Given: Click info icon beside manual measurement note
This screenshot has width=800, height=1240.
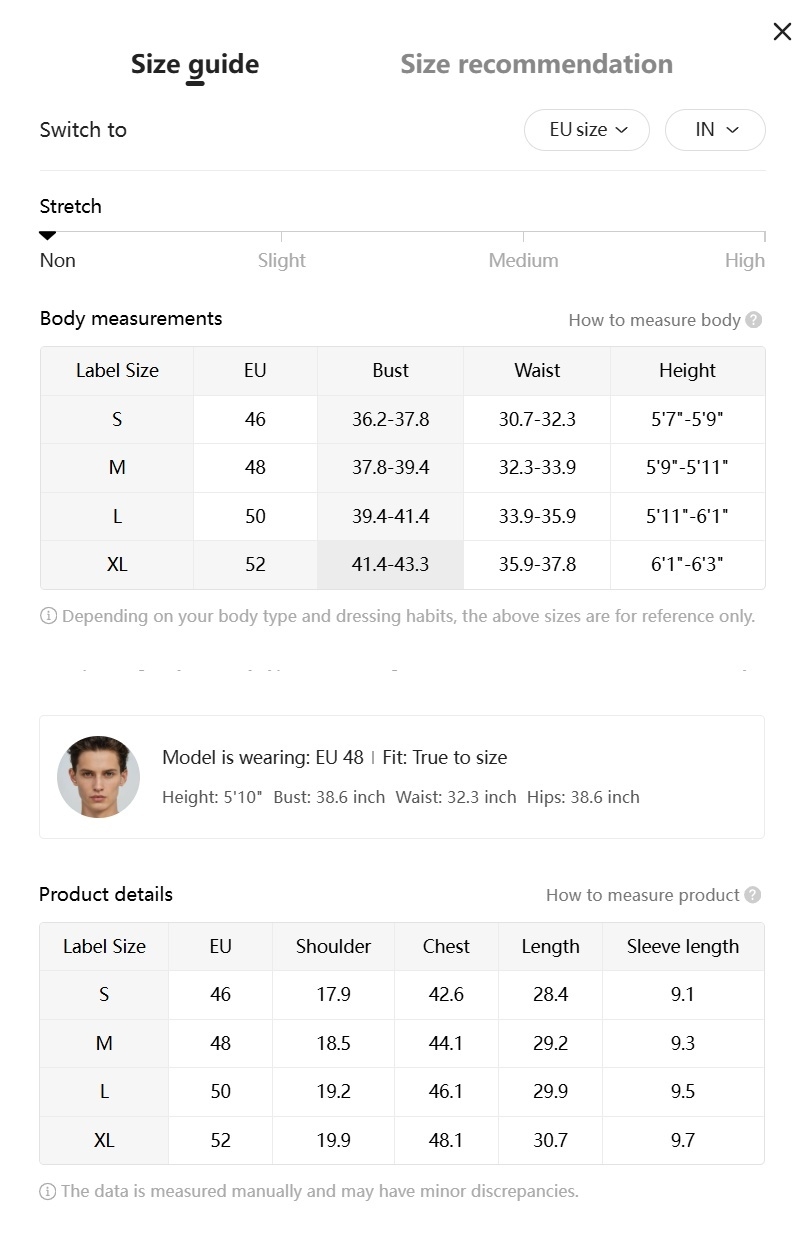Looking at the screenshot, I should [47, 1191].
